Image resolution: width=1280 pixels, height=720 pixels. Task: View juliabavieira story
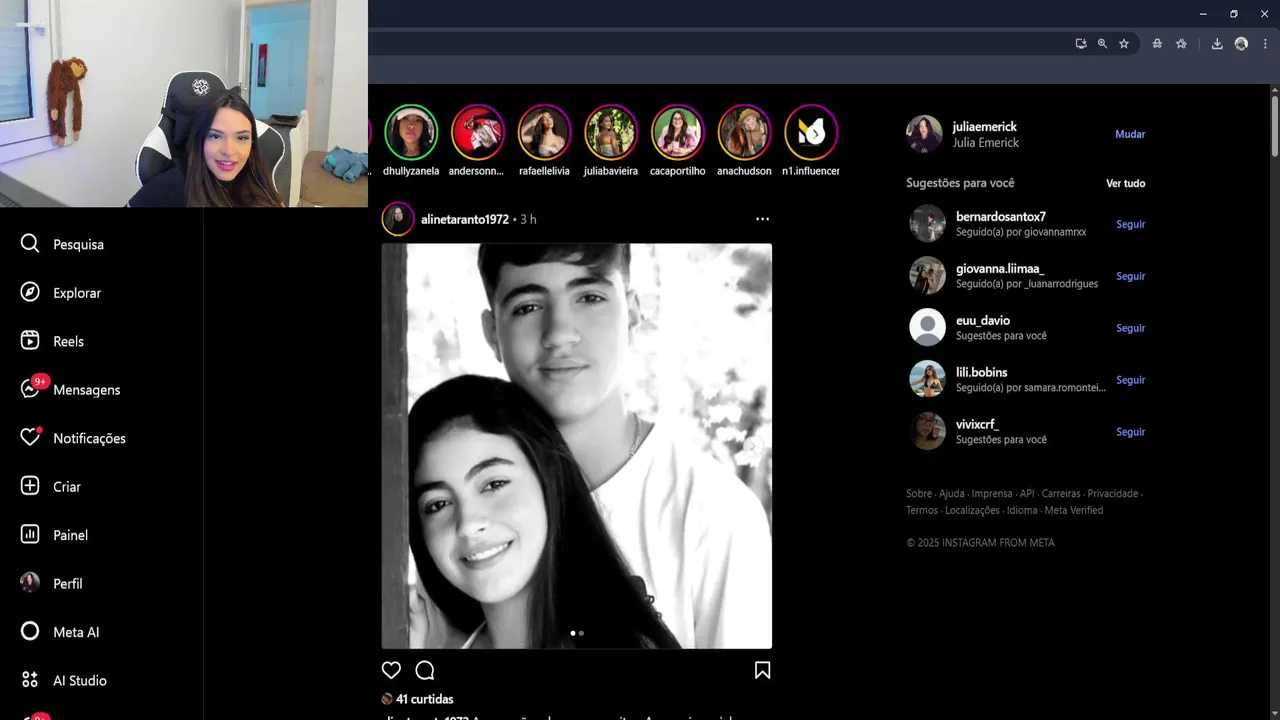tap(610, 132)
